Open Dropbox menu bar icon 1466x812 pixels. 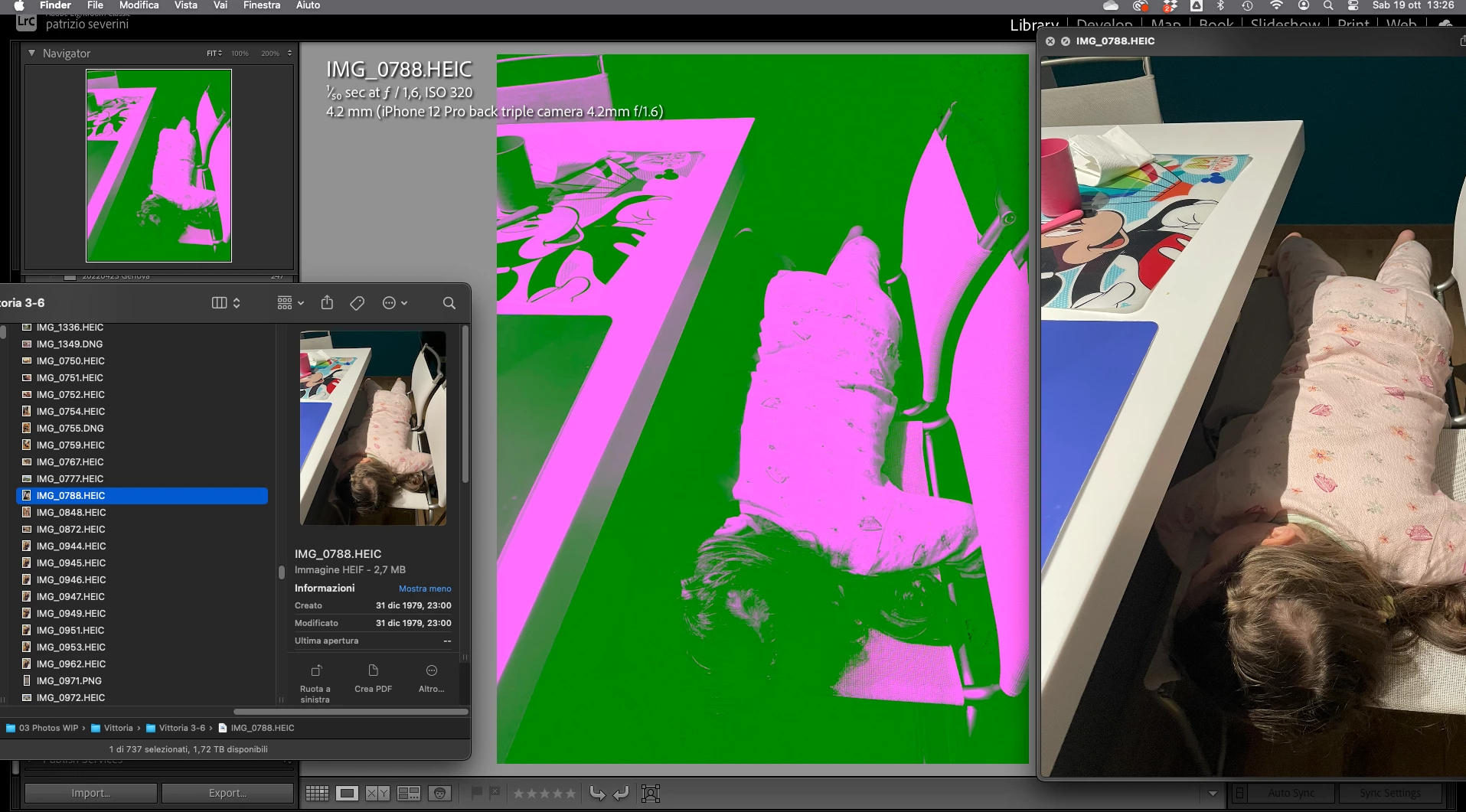pos(1169,5)
